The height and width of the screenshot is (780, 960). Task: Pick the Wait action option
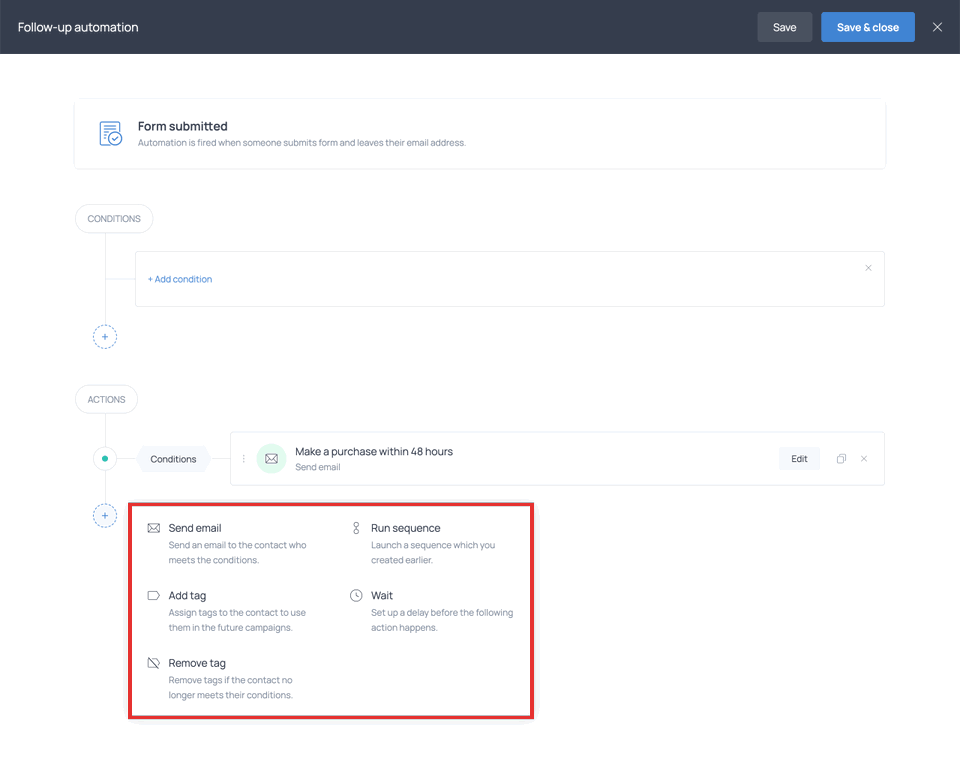point(382,596)
